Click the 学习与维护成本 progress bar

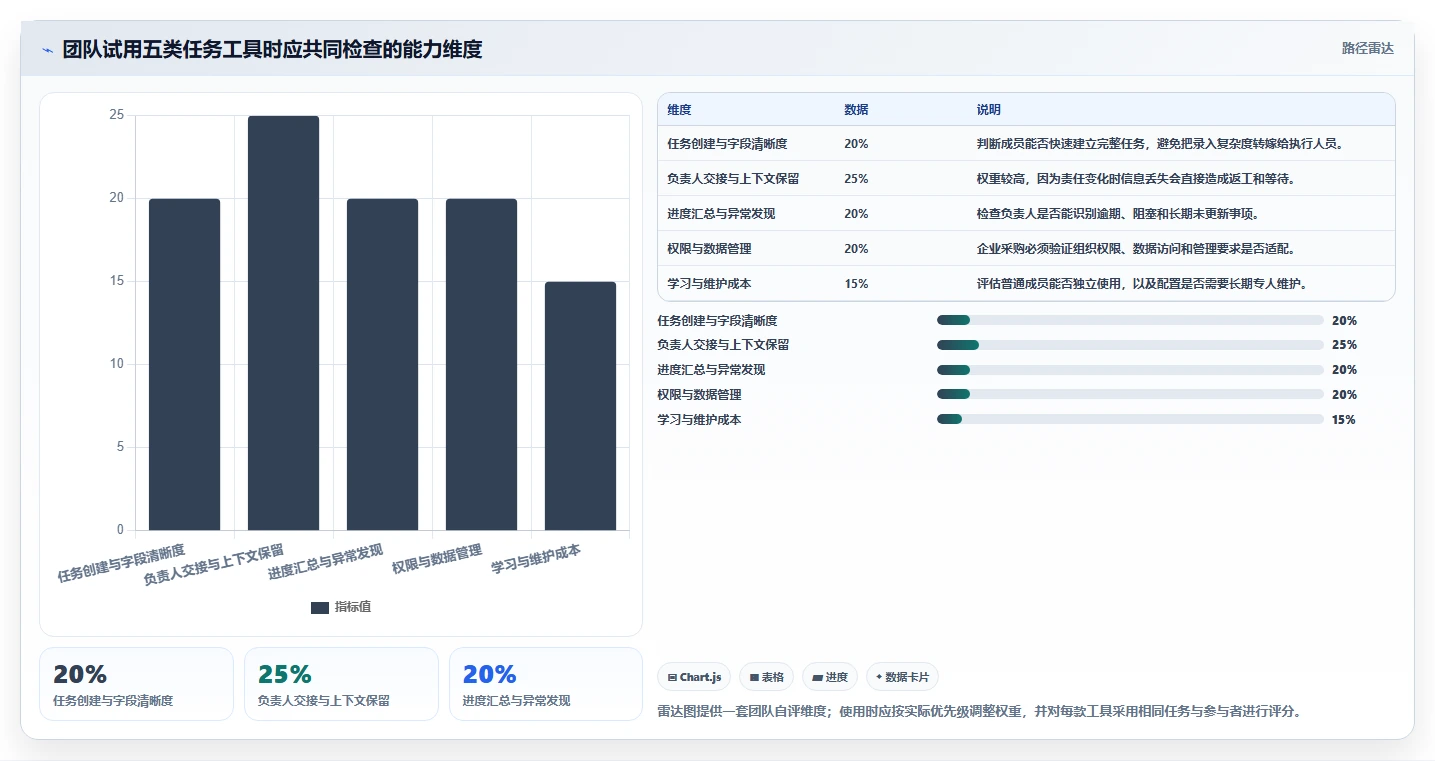[1130, 419]
